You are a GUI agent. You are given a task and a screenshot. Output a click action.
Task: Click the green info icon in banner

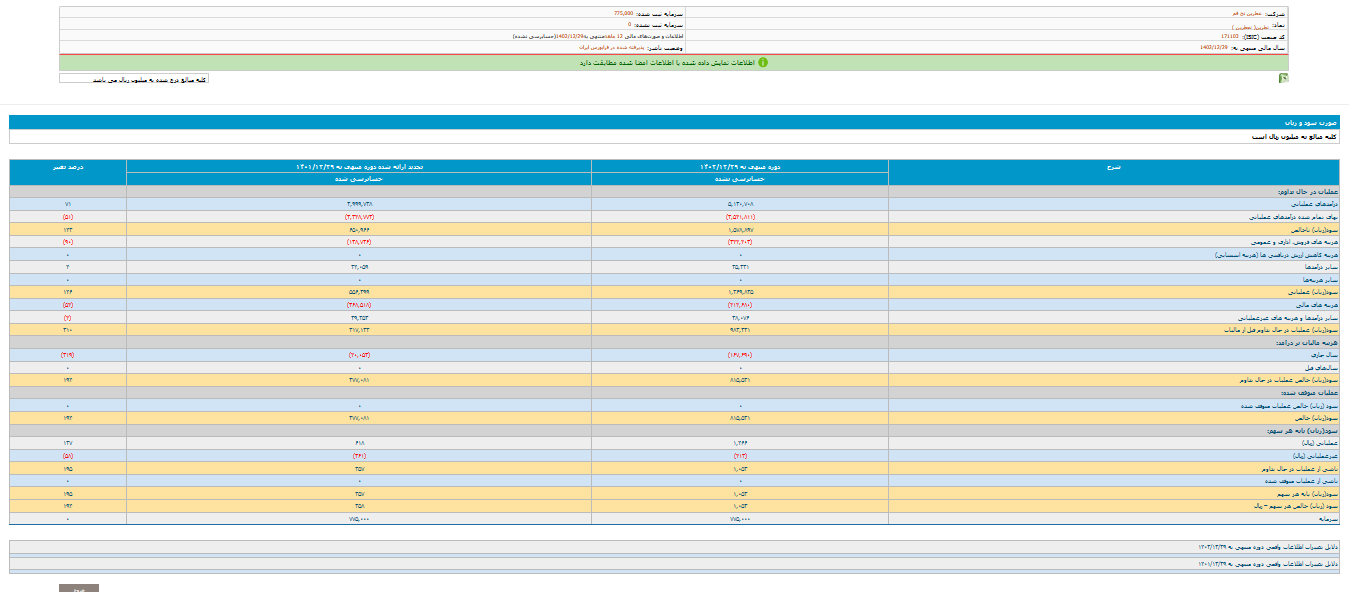tap(762, 62)
